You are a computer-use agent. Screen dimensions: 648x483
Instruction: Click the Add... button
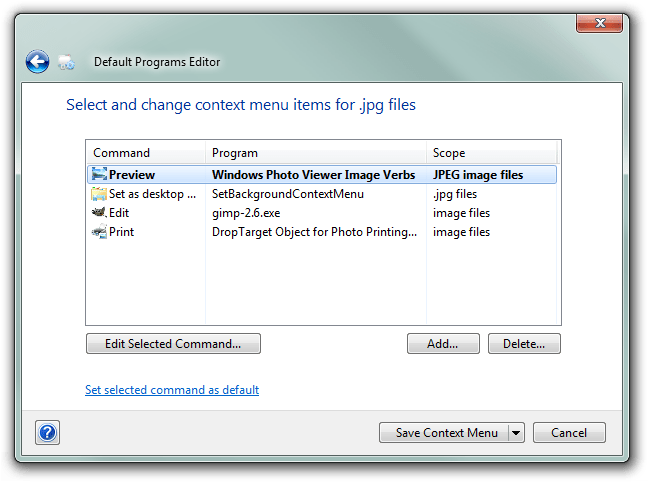tap(443, 344)
